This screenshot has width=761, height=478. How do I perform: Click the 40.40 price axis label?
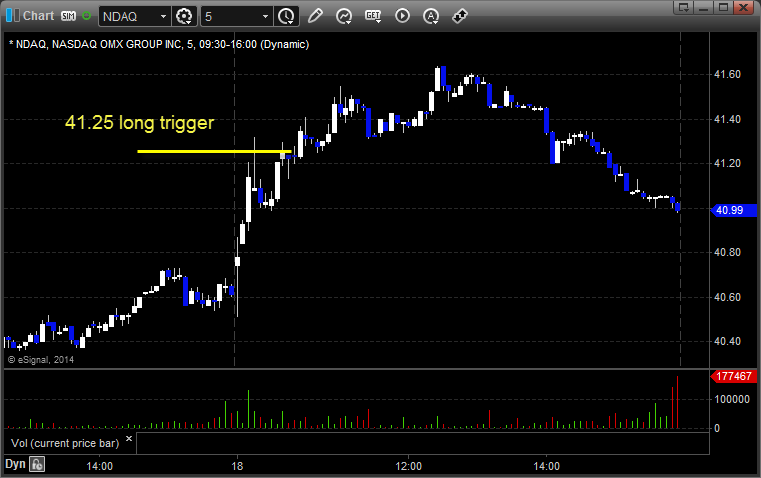pos(727,341)
